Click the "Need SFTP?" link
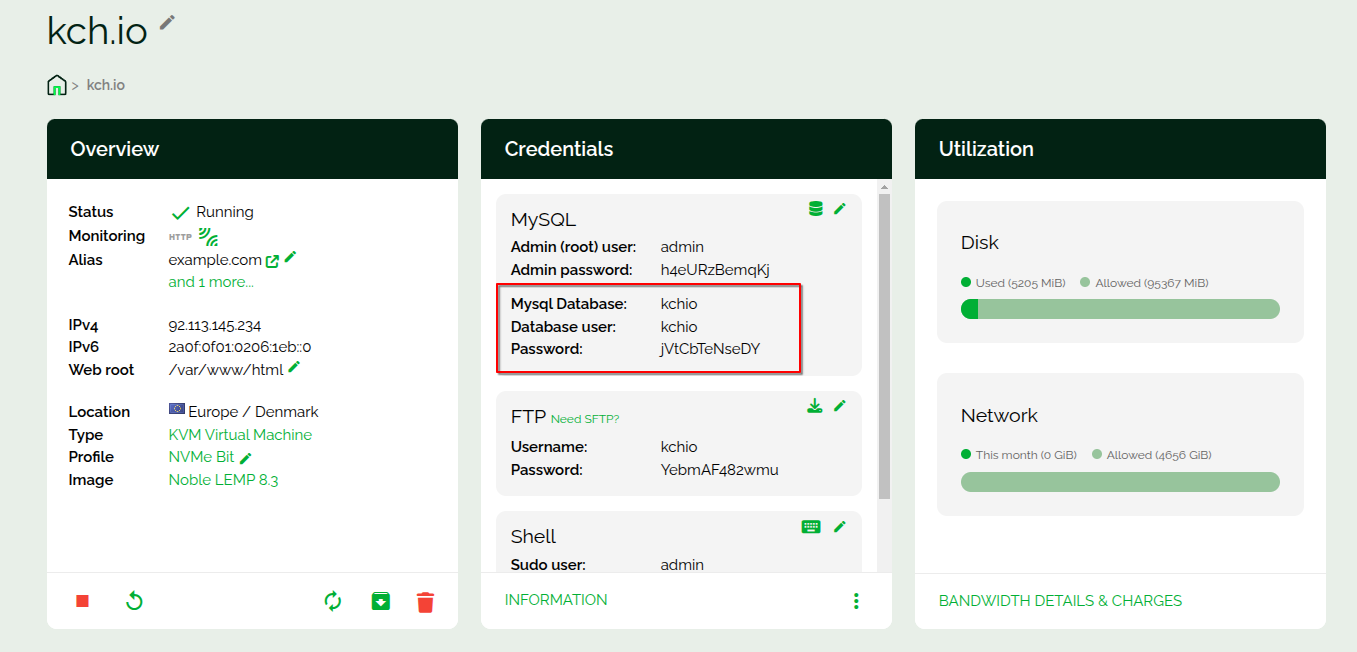The height and width of the screenshot is (652, 1357). [x=585, y=419]
